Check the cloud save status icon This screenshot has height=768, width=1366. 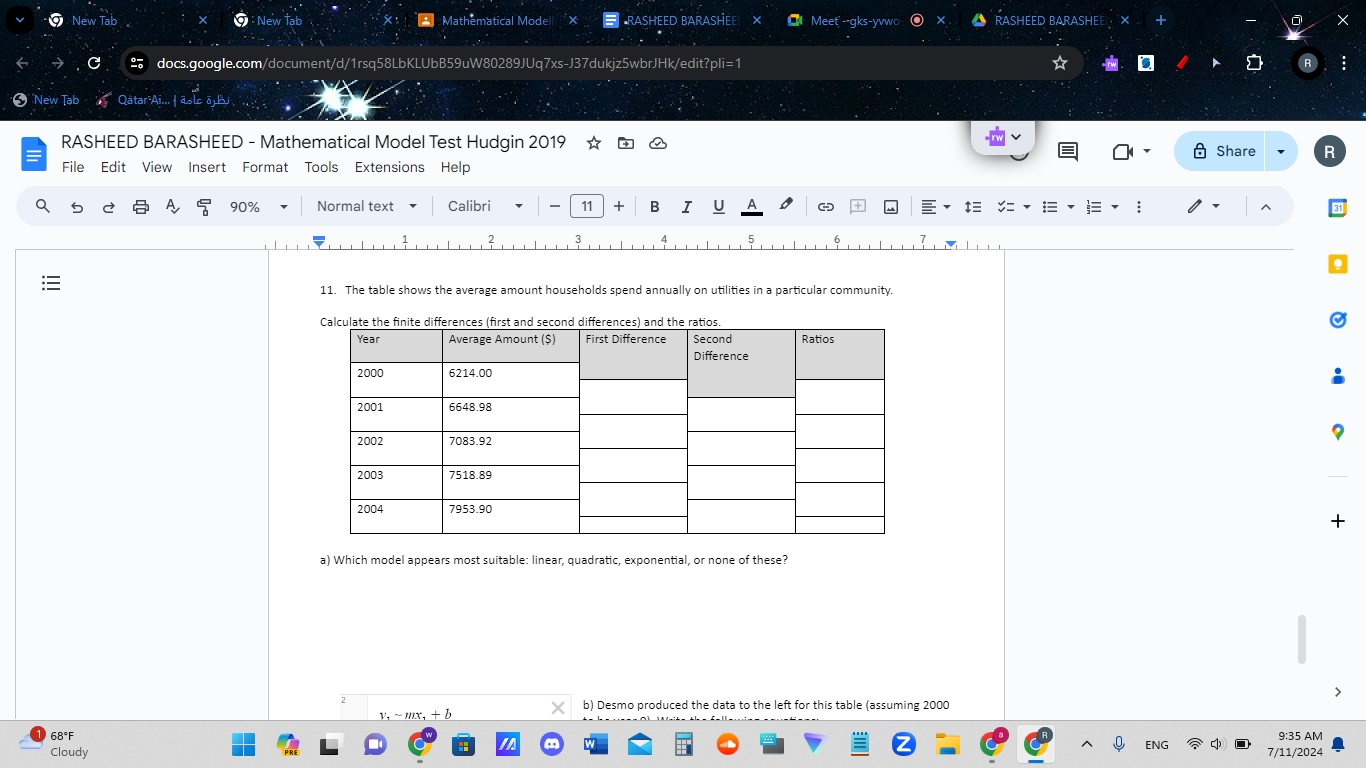pyautogui.click(x=658, y=143)
